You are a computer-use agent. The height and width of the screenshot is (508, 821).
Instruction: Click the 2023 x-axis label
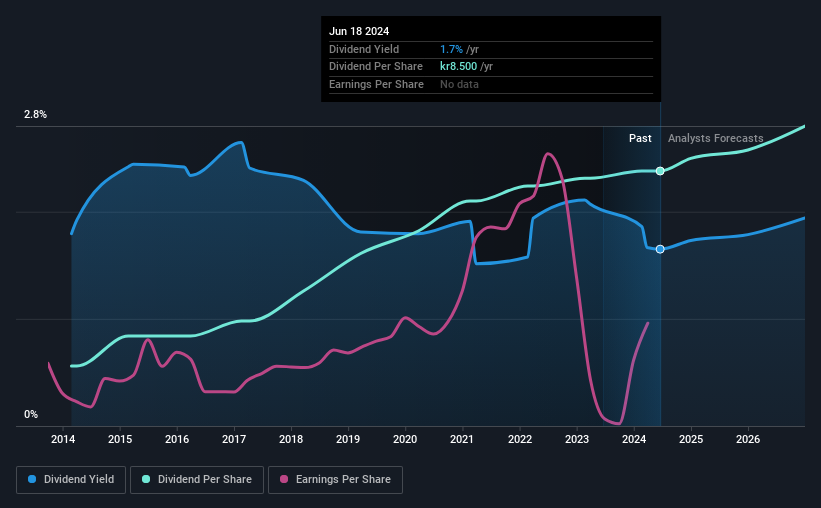(577, 439)
